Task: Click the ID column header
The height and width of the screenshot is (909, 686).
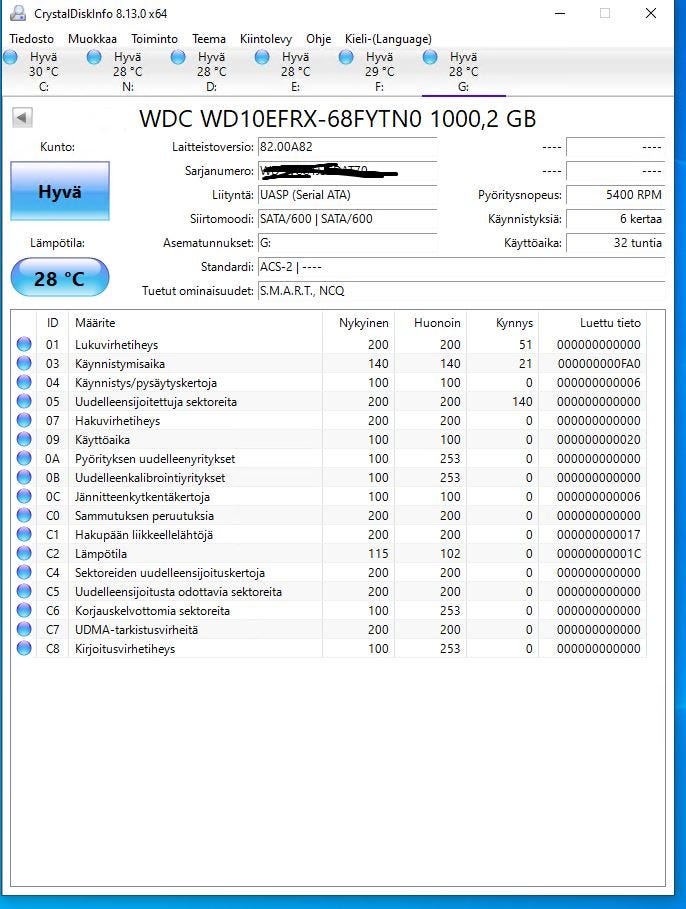Action: coord(53,323)
